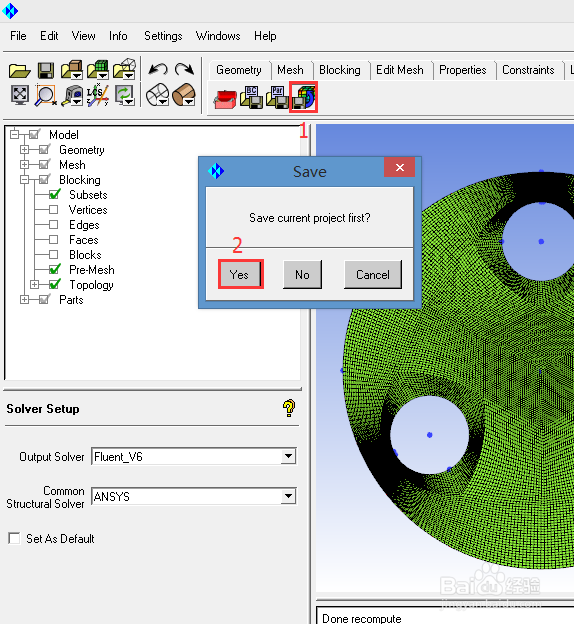Click the 'Done recompute' message text
This screenshot has width=574, height=624.
[x=361, y=618]
